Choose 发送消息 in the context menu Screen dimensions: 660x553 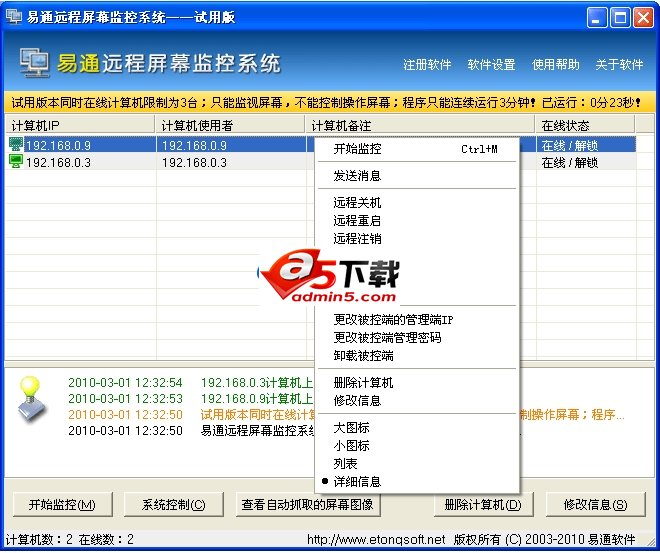(417, 176)
